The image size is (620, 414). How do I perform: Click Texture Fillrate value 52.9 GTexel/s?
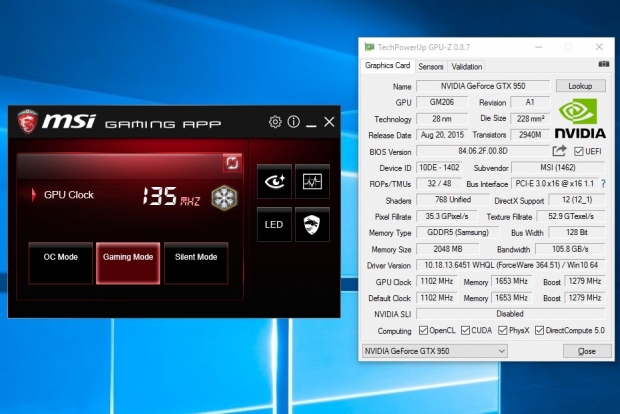571,216
